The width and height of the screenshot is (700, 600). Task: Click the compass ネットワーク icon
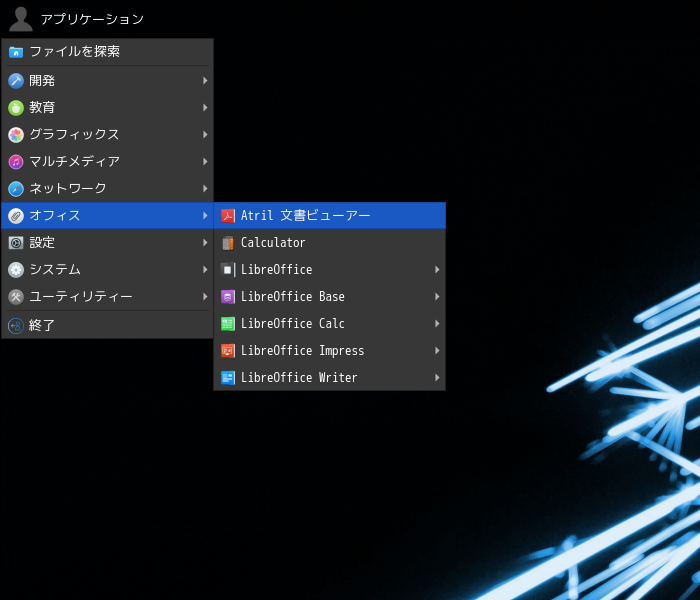click(x=16, y=189)
